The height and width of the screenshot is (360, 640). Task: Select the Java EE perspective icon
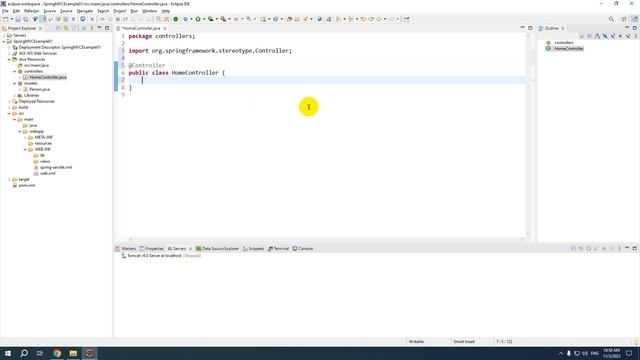pos(634,19)
